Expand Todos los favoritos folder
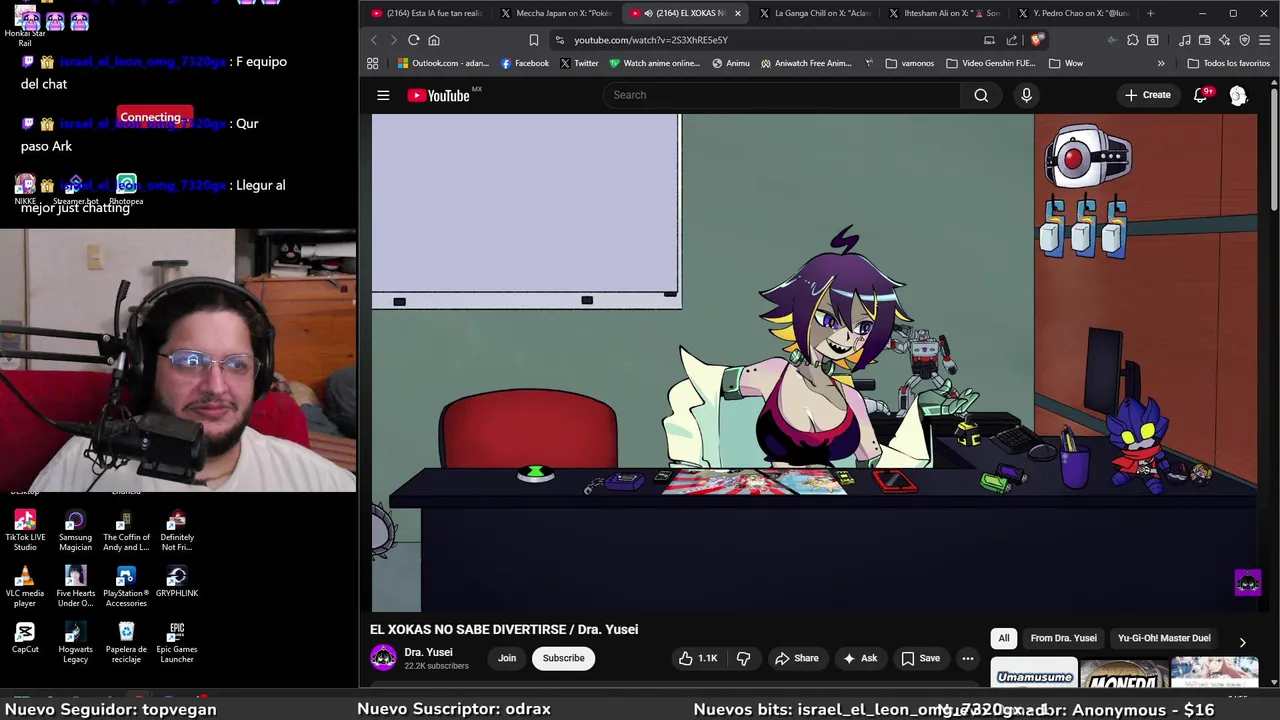 click(1228, 63)
